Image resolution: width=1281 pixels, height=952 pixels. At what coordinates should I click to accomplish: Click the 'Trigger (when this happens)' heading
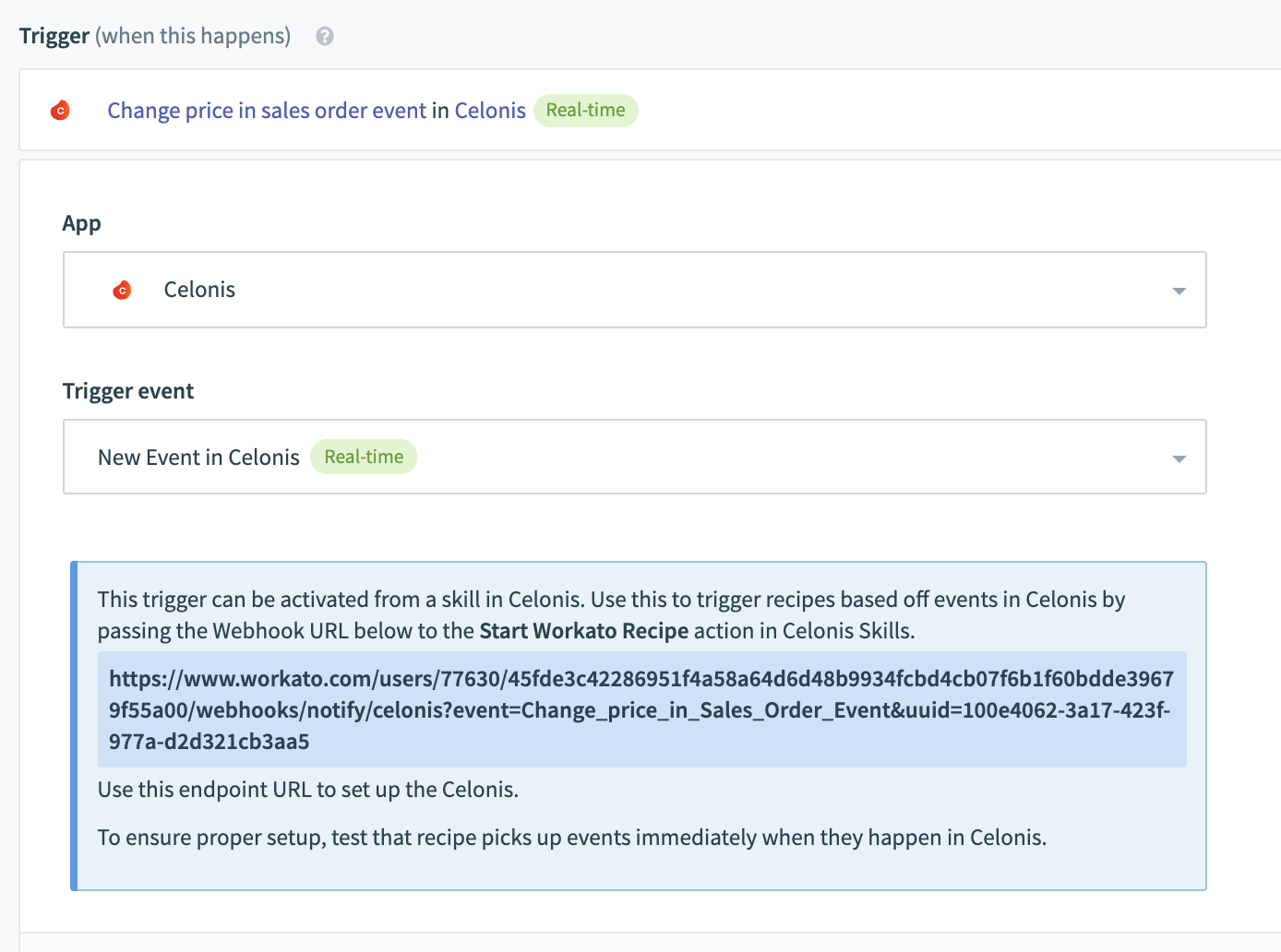[x=154, y=36]
